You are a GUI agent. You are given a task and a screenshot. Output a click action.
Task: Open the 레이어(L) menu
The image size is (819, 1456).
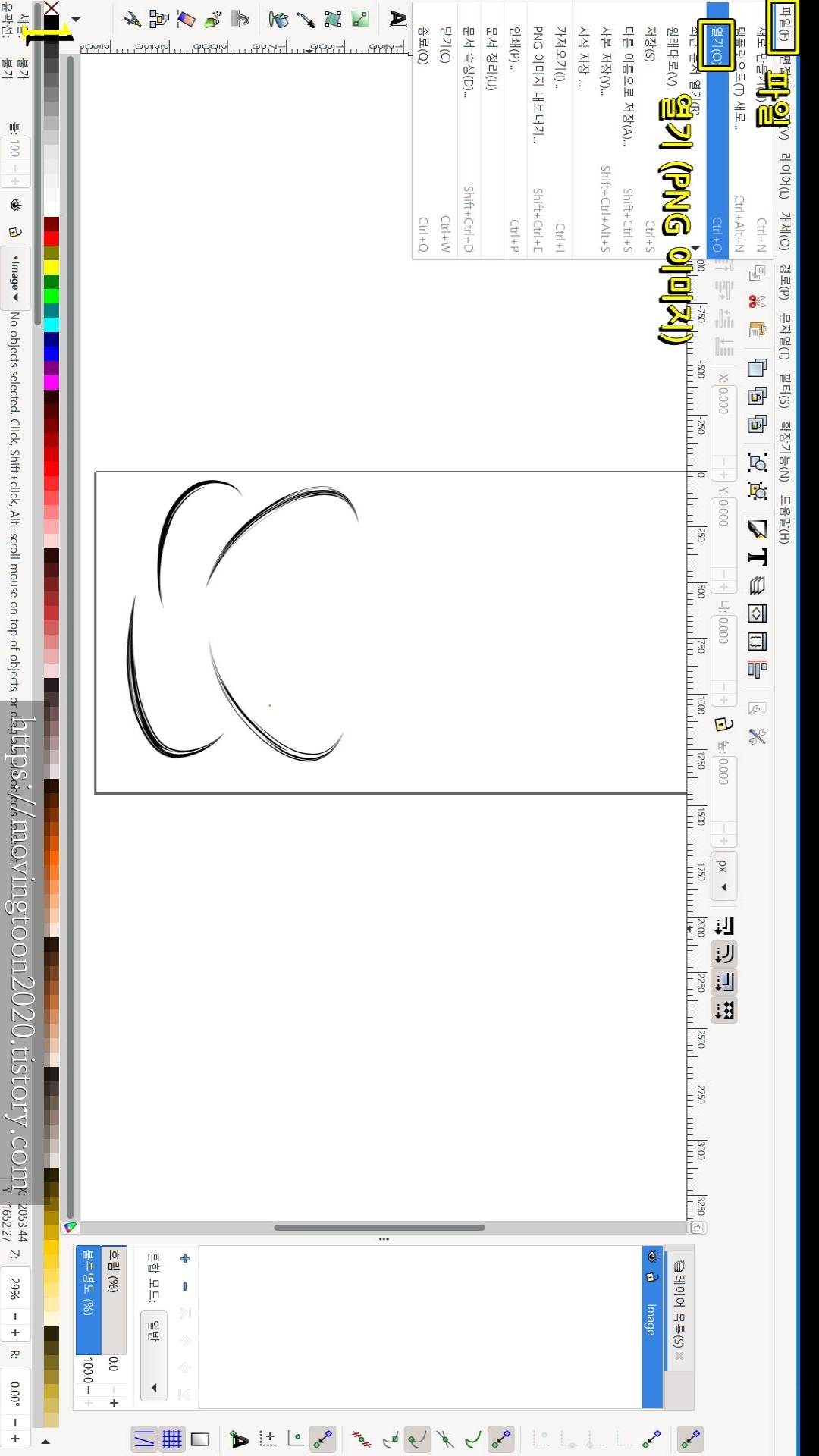(x=784, y=176)
